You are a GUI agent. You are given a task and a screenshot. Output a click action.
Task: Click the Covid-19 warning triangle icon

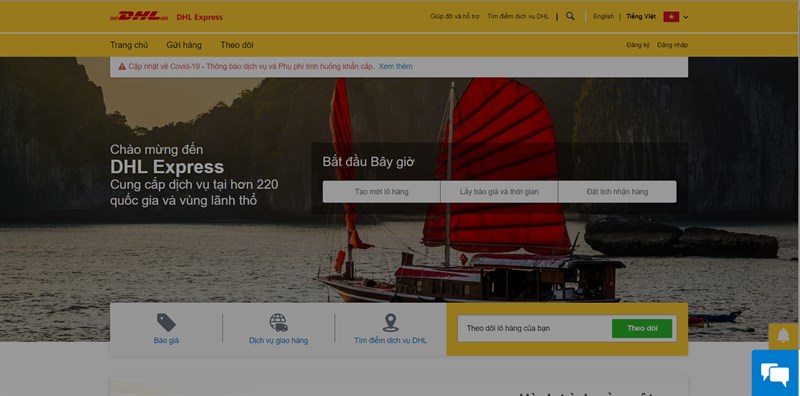[x=122, y=66]
